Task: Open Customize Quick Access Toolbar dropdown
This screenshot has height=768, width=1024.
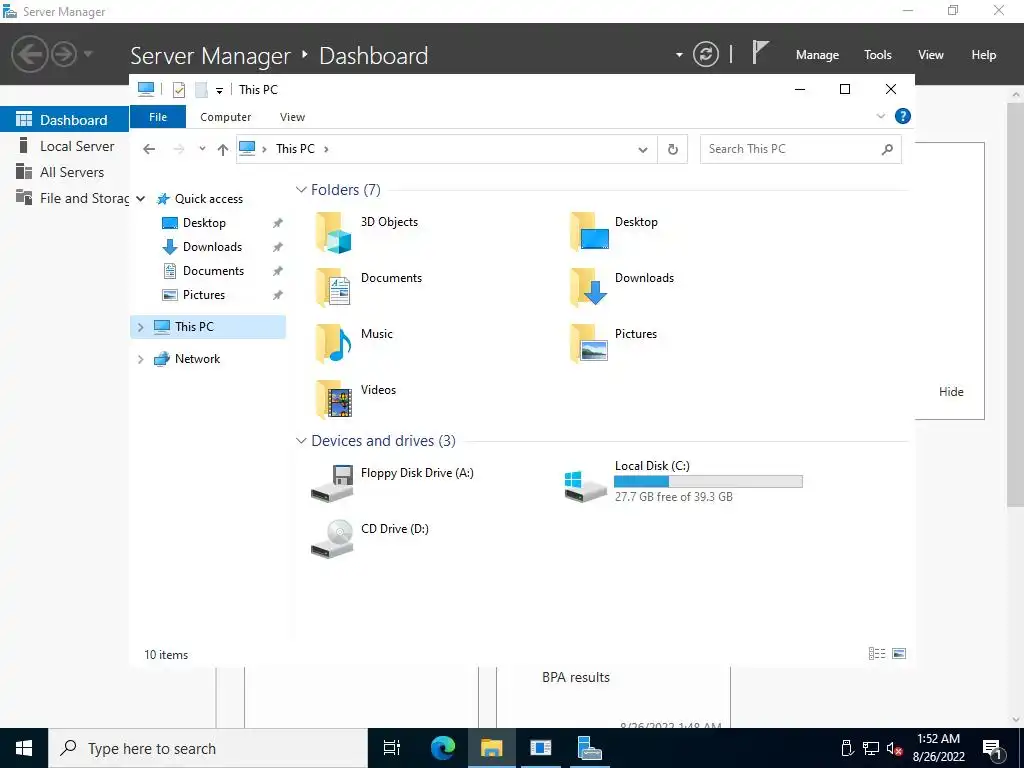Action: 219,90
